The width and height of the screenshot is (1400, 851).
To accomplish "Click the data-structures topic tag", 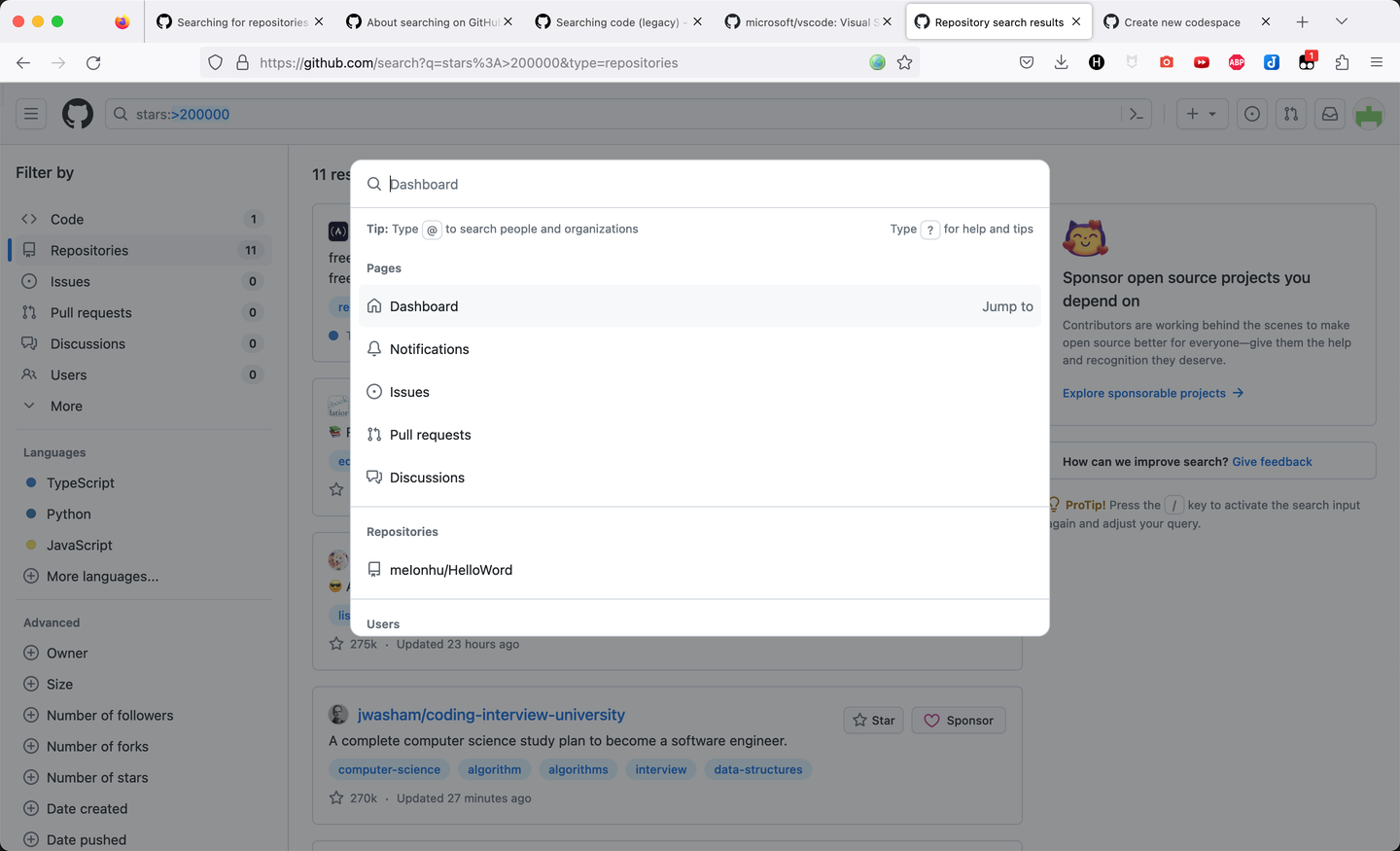I will click(x=758, y=769).
